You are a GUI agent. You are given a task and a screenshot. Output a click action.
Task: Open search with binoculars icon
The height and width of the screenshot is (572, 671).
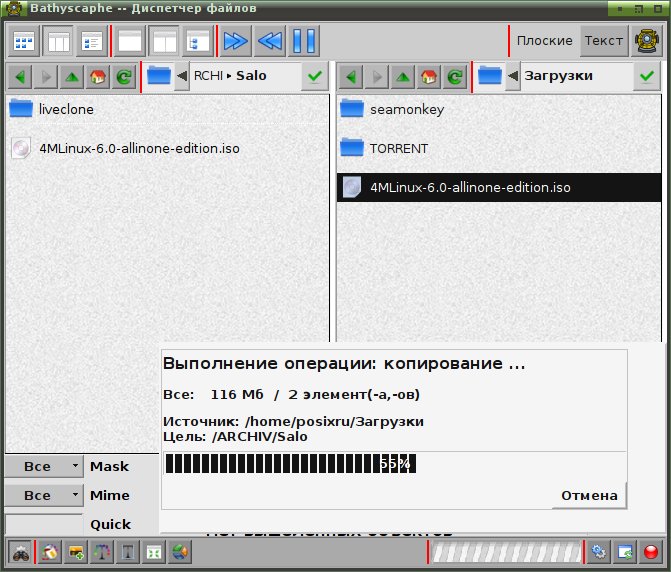pyautogui.click(x=21, y=552)
